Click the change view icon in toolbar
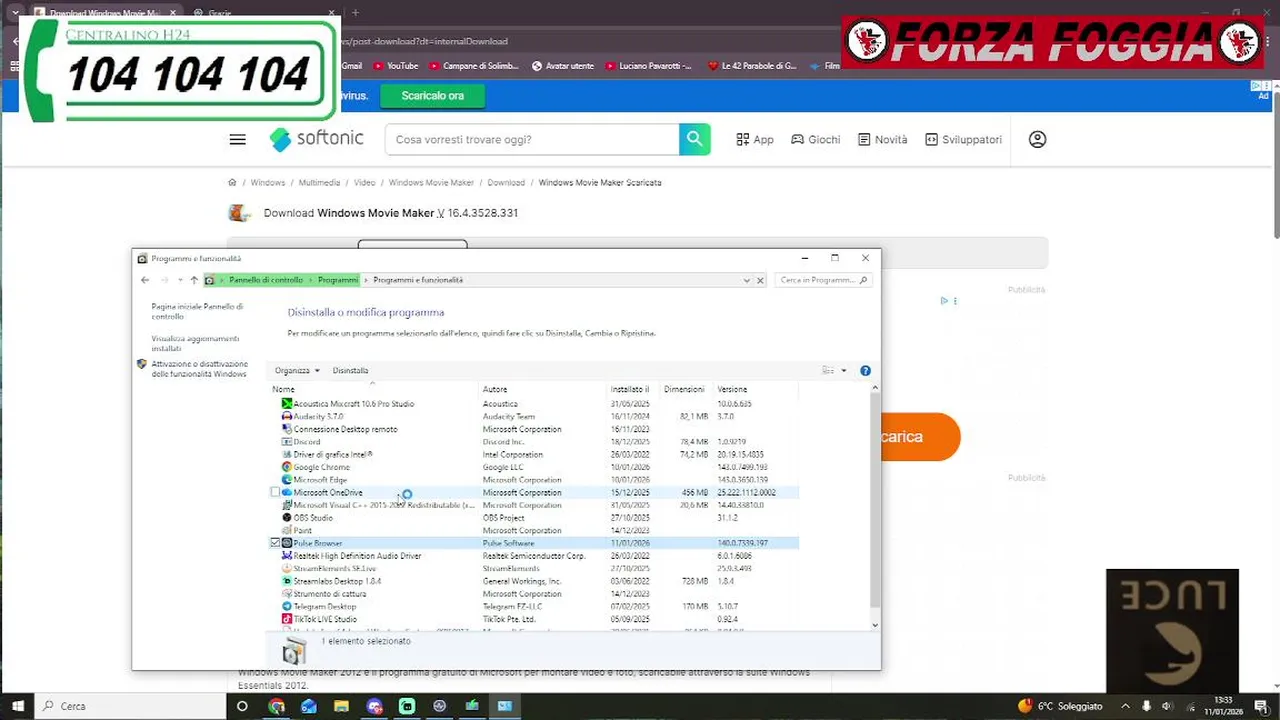Screen dimensions: 1280x720 [828, 370]
